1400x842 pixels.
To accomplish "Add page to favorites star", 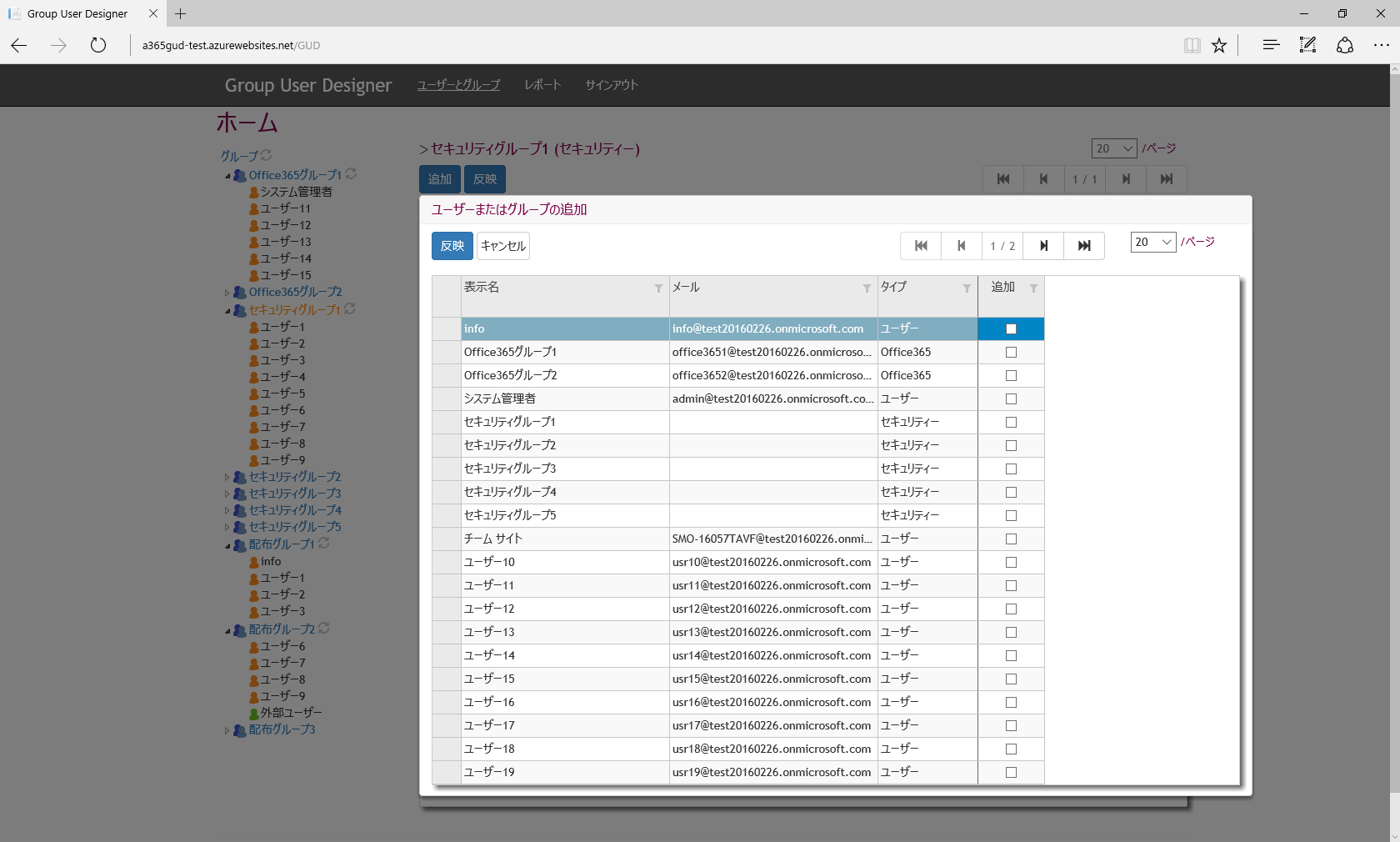I will [x=1219, y=45].
